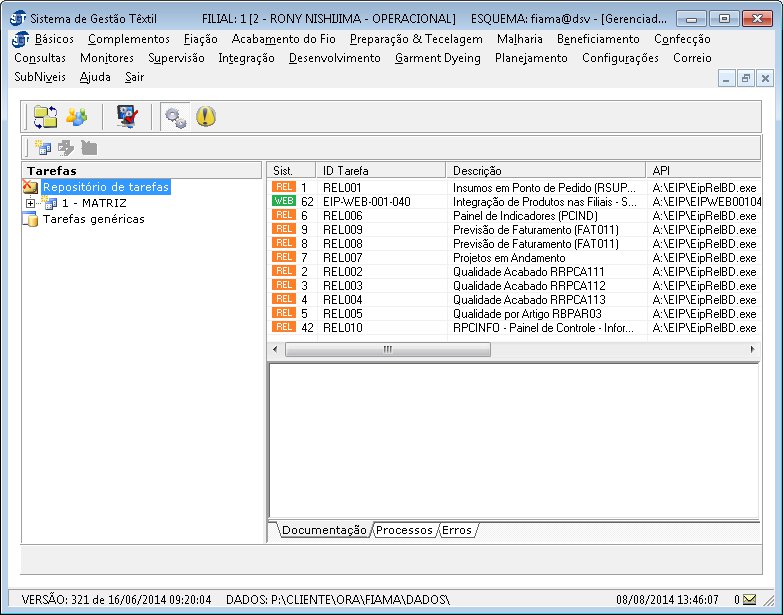783x615 pixels.
Task: Open the Correio menu
Action: [692, 58]
